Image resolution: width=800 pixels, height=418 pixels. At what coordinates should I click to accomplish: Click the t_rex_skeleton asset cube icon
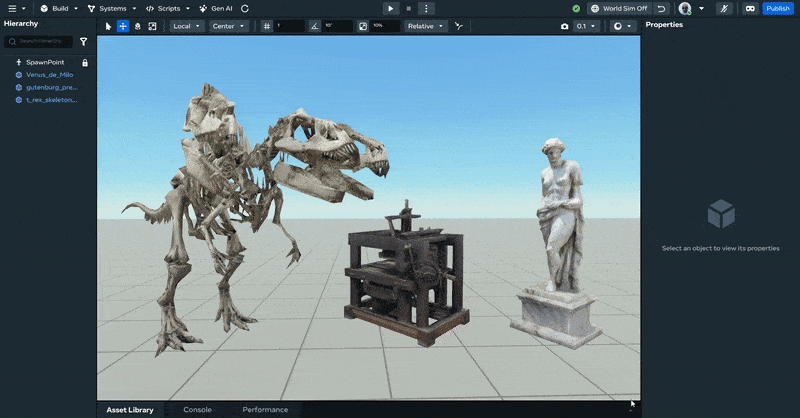[19, 100]
